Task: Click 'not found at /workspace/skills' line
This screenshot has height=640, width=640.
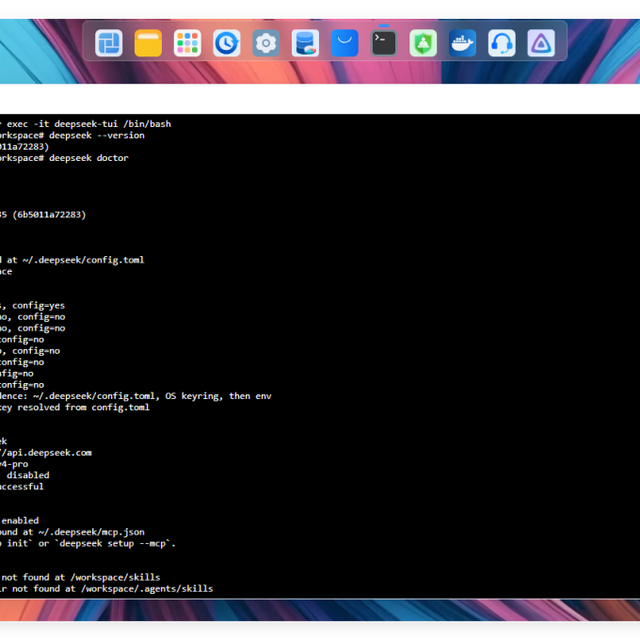Action: 80,578
